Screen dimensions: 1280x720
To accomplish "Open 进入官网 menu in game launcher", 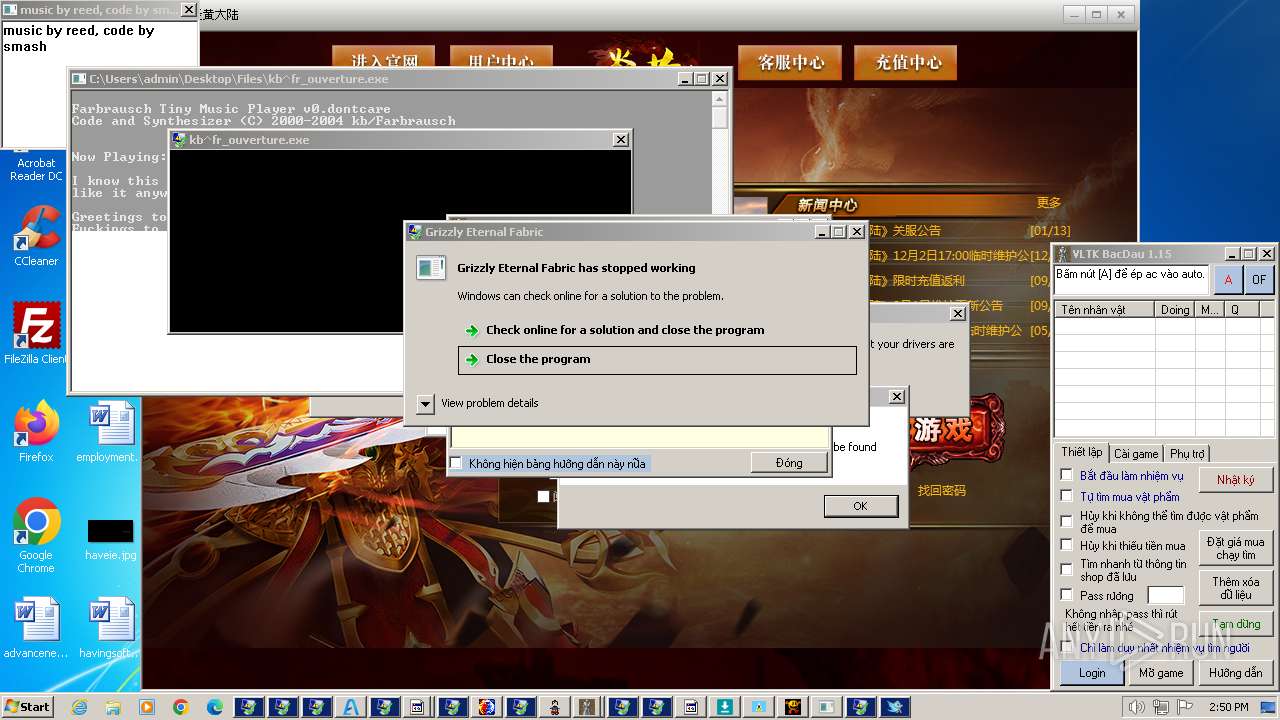I will pyautogui.click(x=384, y=58).
